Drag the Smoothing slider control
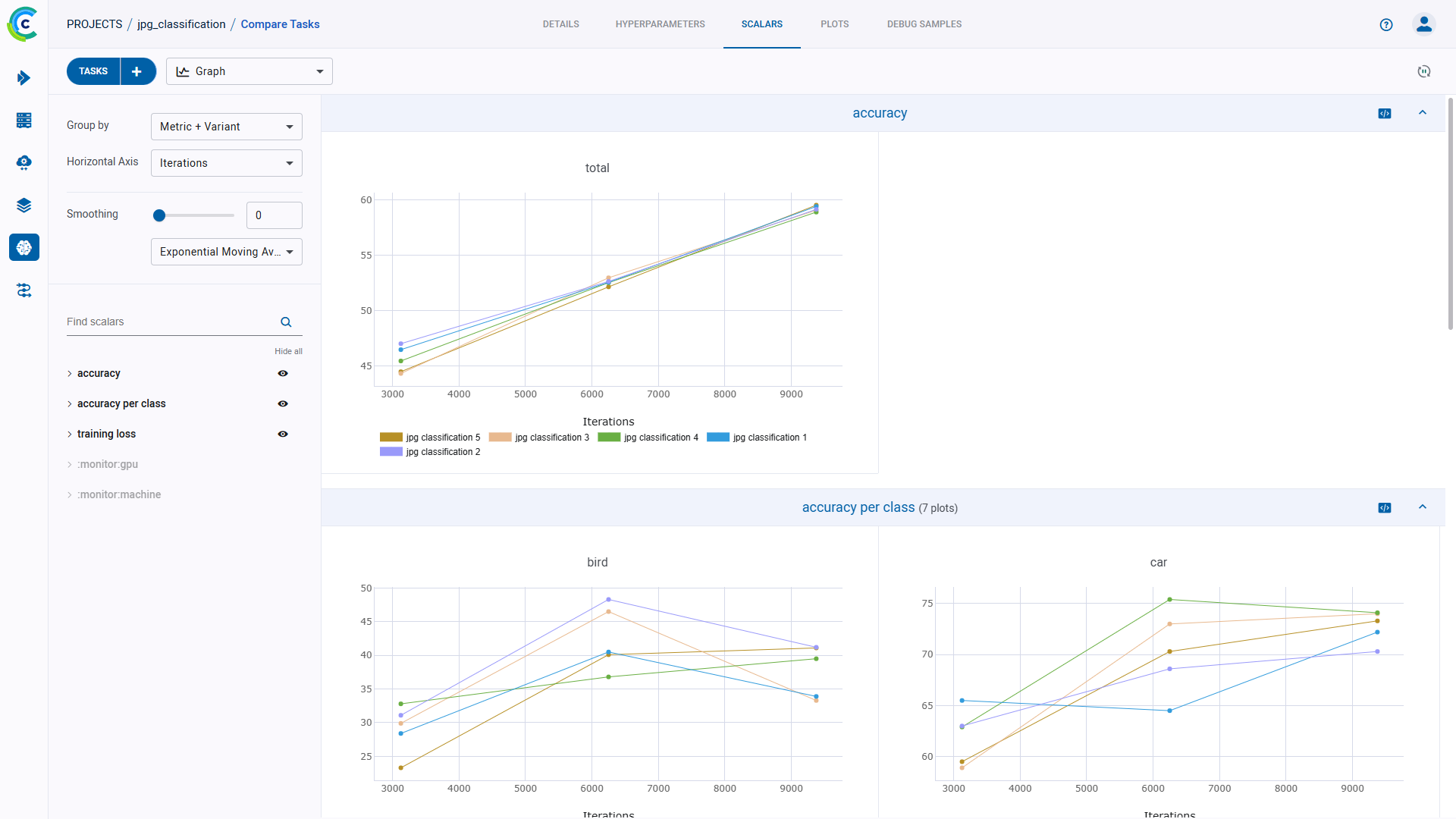The image size is (1456, 819). click(x=159, y=214)
